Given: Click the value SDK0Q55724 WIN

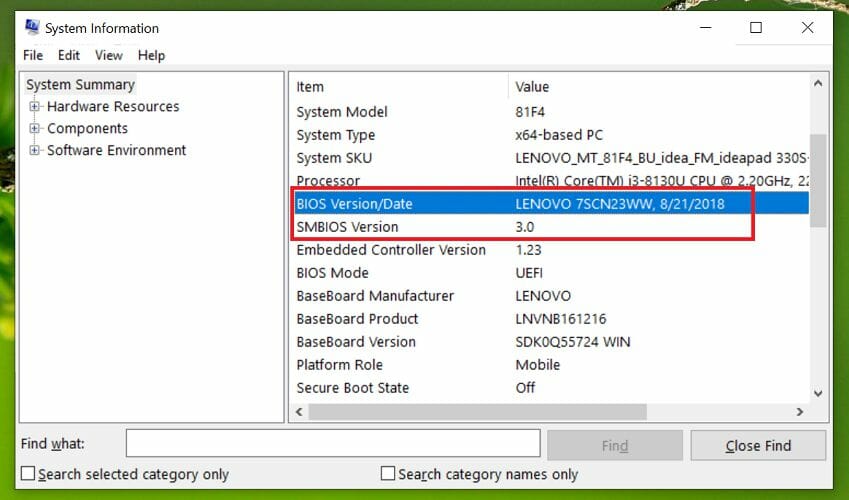Looking at the screenshot, I should tap(573, 342).
